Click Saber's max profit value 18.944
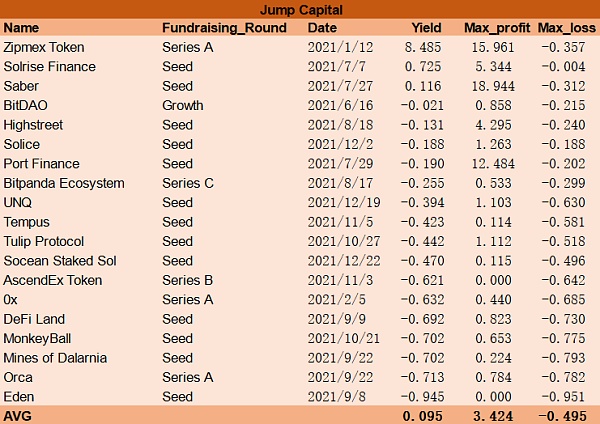 click(x=506, y=86)
